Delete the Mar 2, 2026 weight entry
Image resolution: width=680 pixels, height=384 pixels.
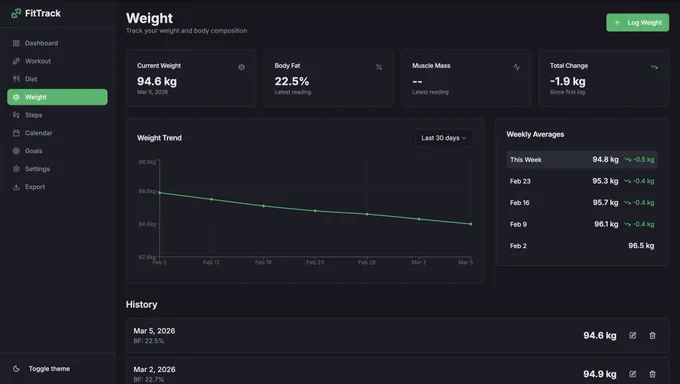(x=652, y=374)
